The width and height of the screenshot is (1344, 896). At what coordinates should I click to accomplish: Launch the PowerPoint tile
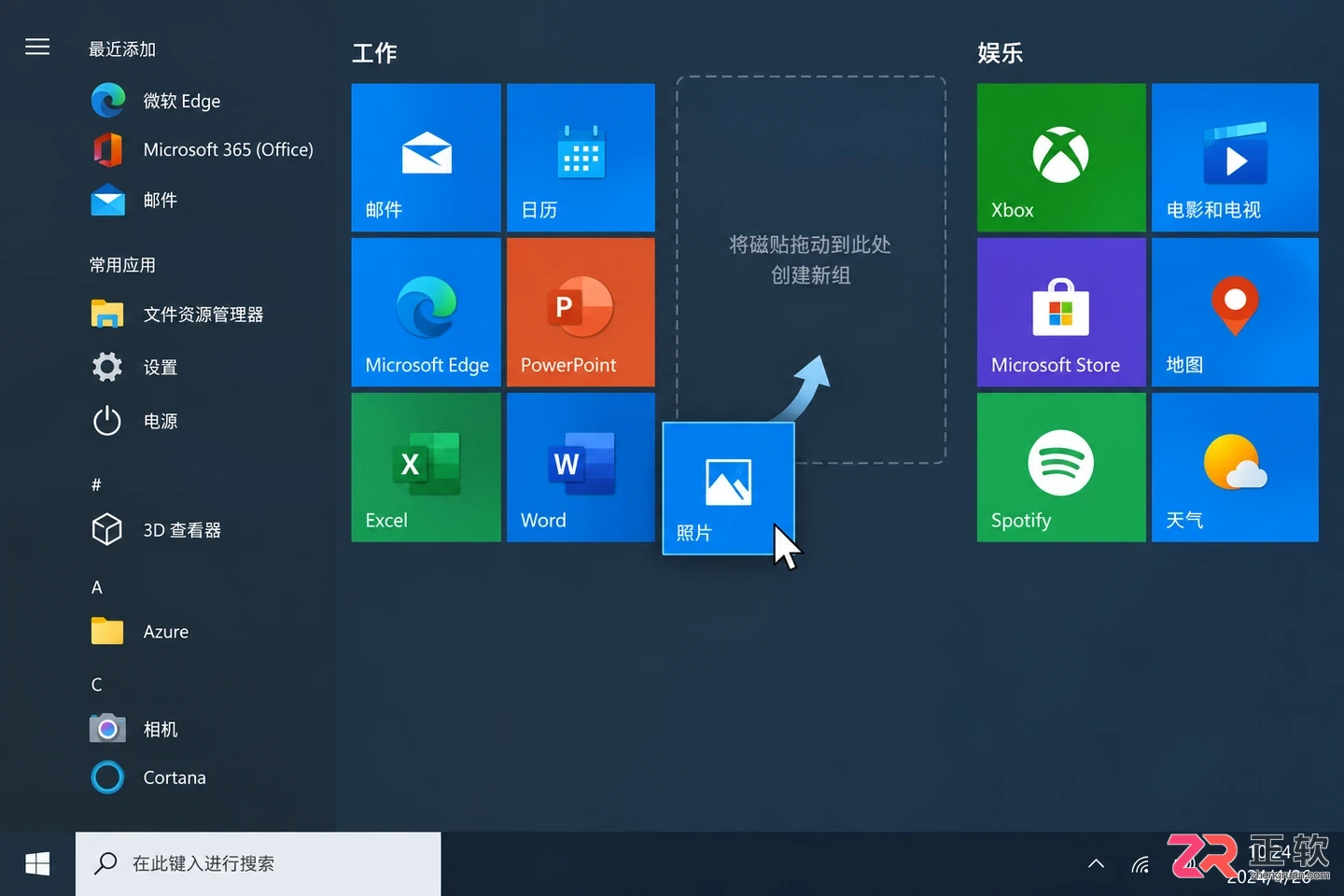[581, 312]
